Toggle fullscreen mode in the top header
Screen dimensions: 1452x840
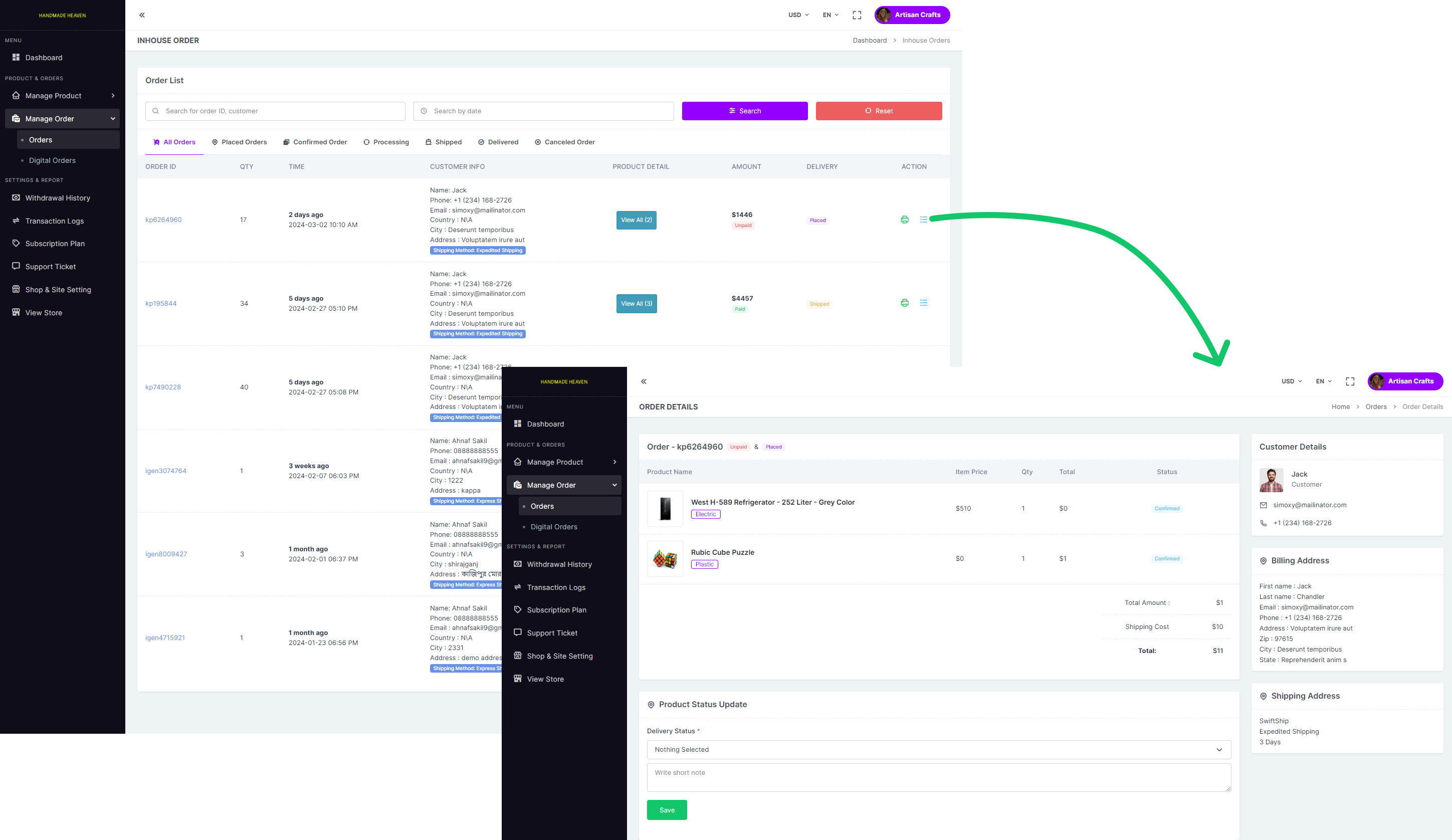[x=857, y=15]
